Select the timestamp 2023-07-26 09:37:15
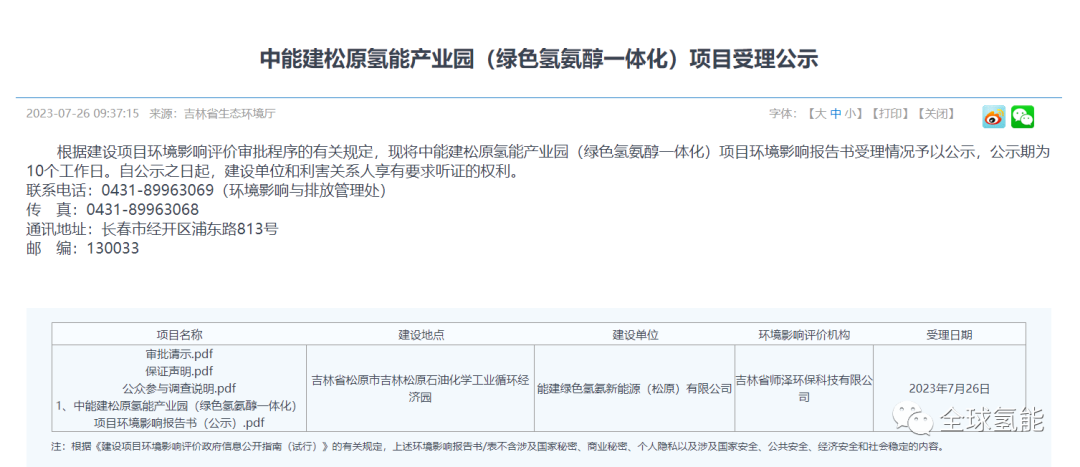1080x467 pixels. 83,114
